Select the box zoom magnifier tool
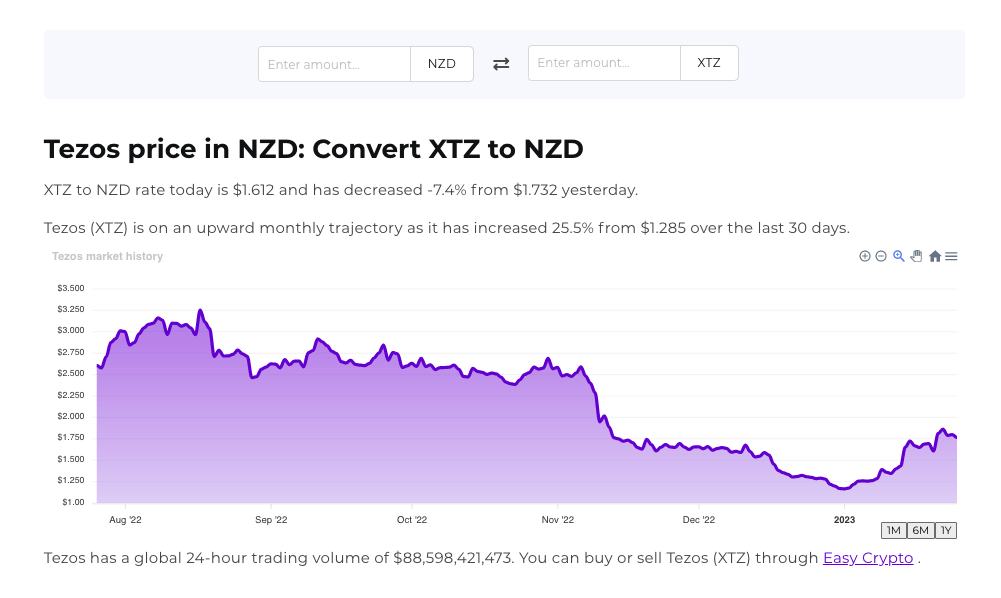Viewport: 1001px width, 598px height. point(898,256)
